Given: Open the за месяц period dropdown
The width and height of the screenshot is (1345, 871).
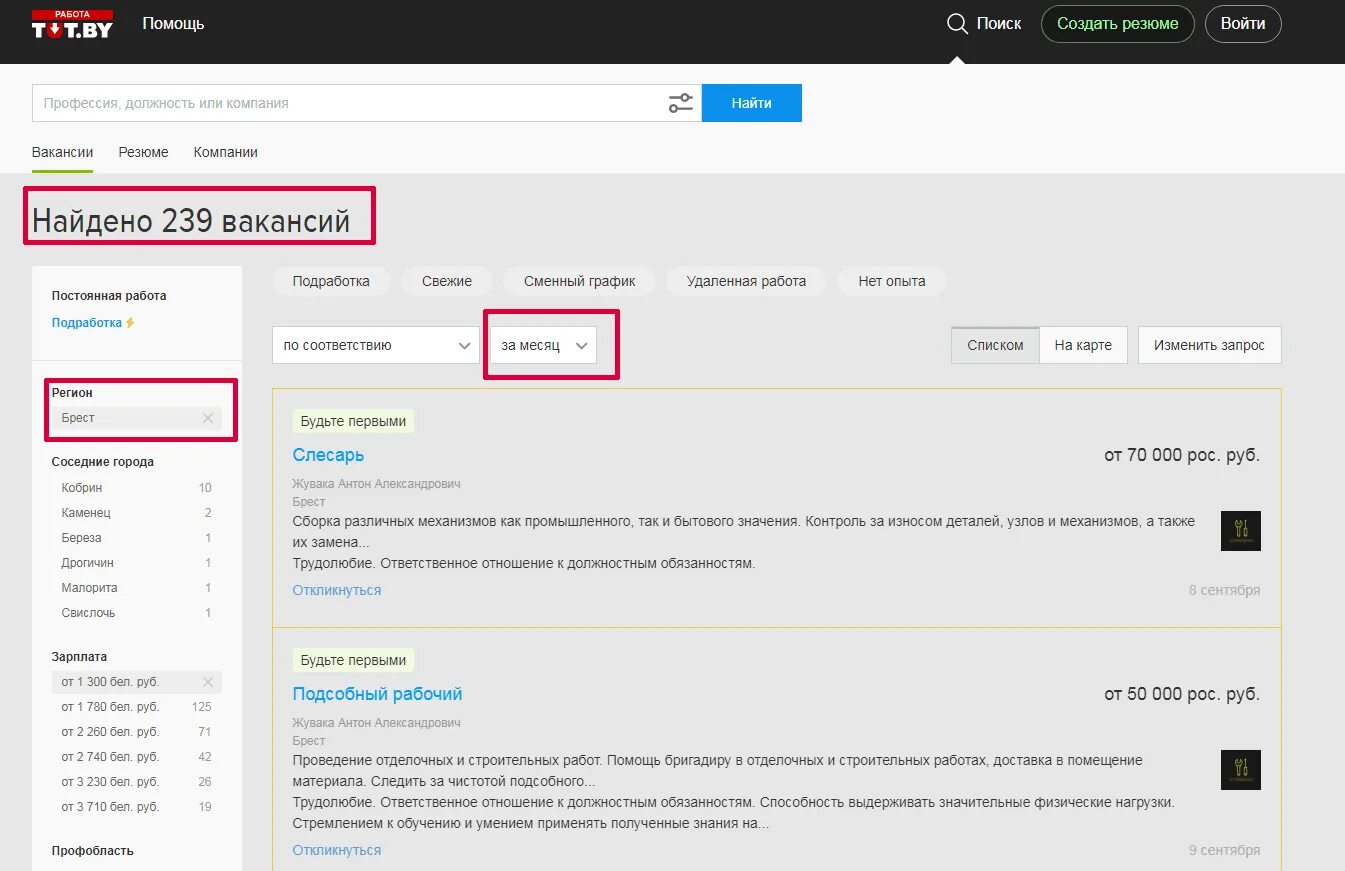Looking at the screenshot, I should (x=543, y=345).
